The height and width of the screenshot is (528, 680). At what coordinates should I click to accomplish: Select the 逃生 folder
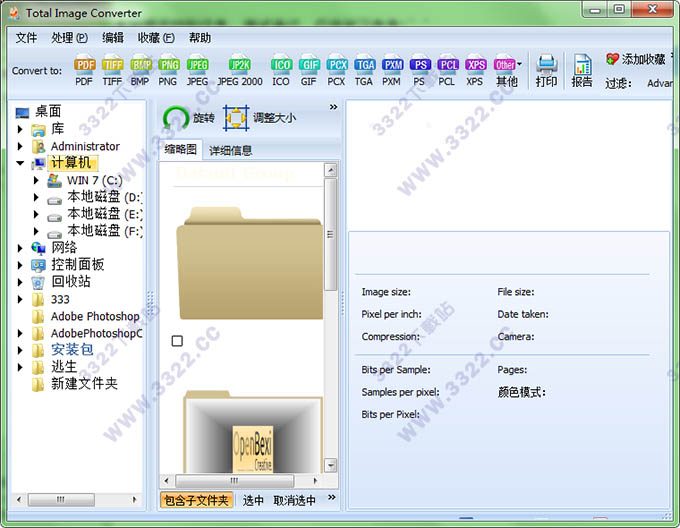pos(55,367)
